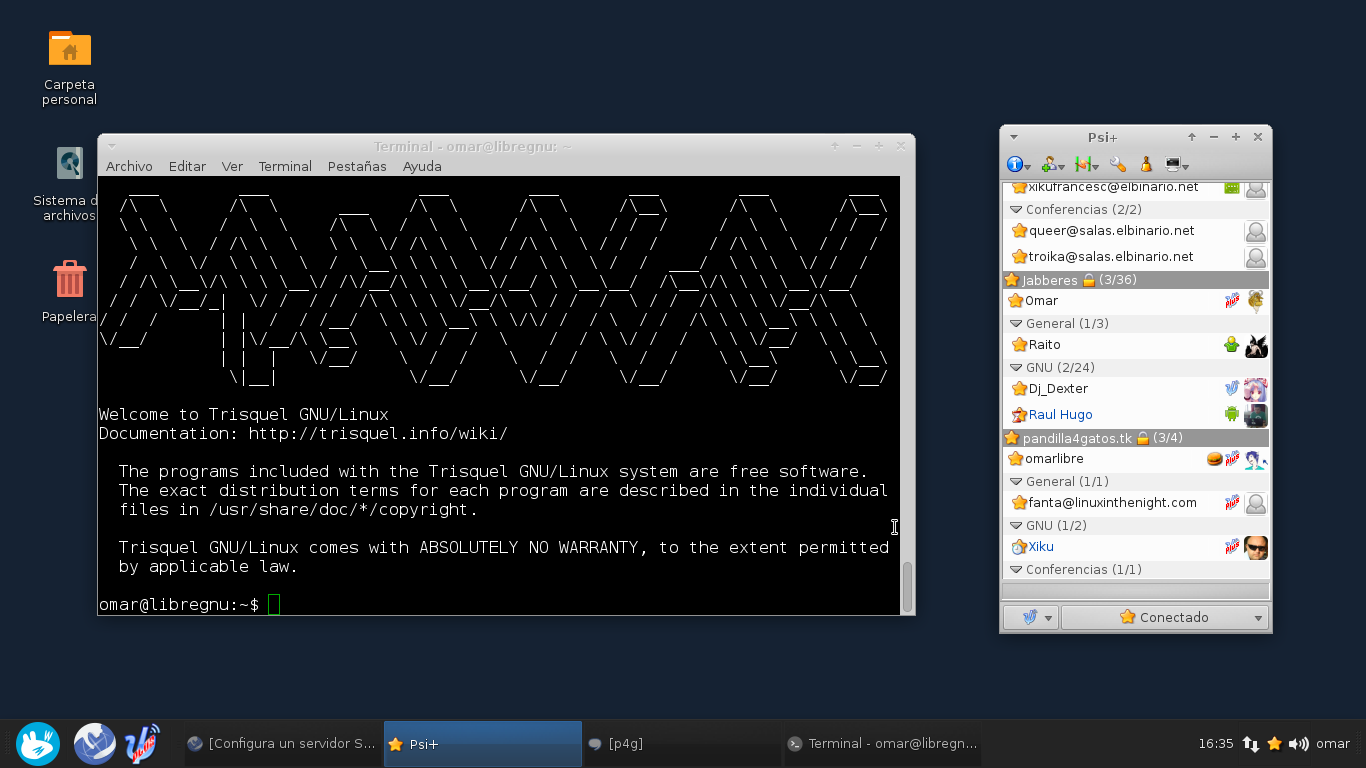Collapse the Conferencias (2/2) group
Image resolution: width=1366 pixels, height=768 pixels.
coord(1016,210)
